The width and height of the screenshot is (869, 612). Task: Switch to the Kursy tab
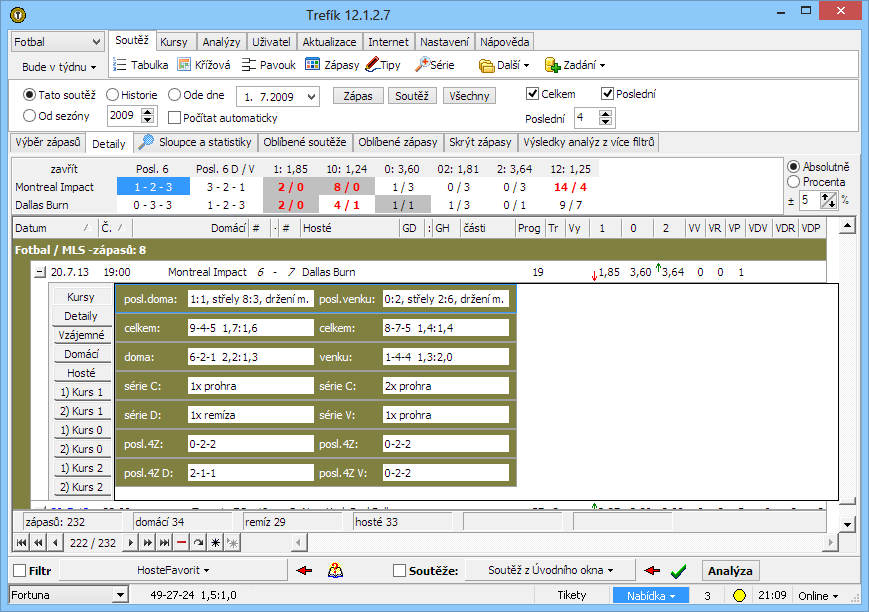tap(174, 42)
